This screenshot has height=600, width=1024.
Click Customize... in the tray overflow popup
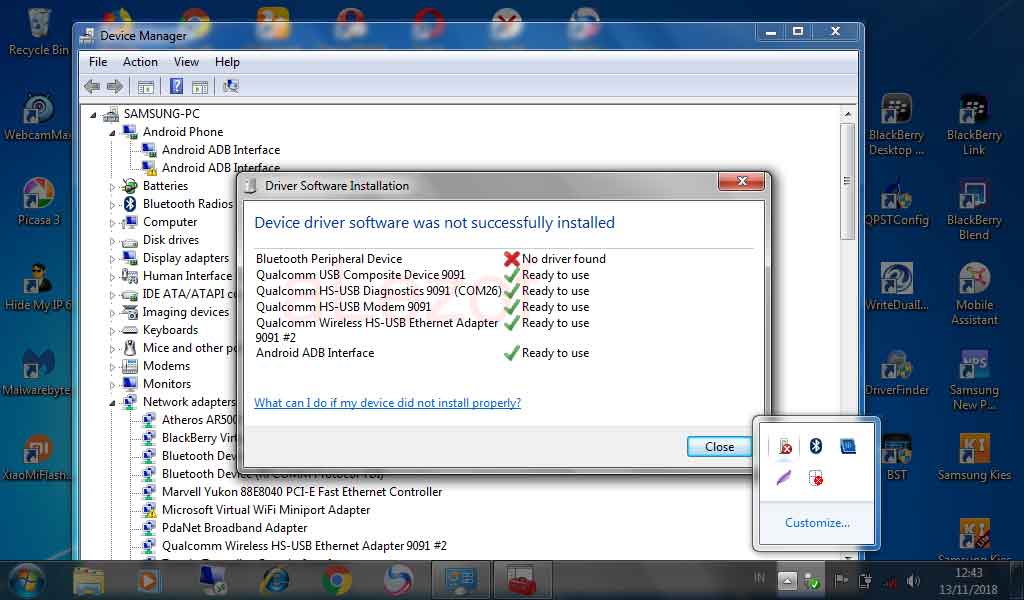tap(817, 523)
